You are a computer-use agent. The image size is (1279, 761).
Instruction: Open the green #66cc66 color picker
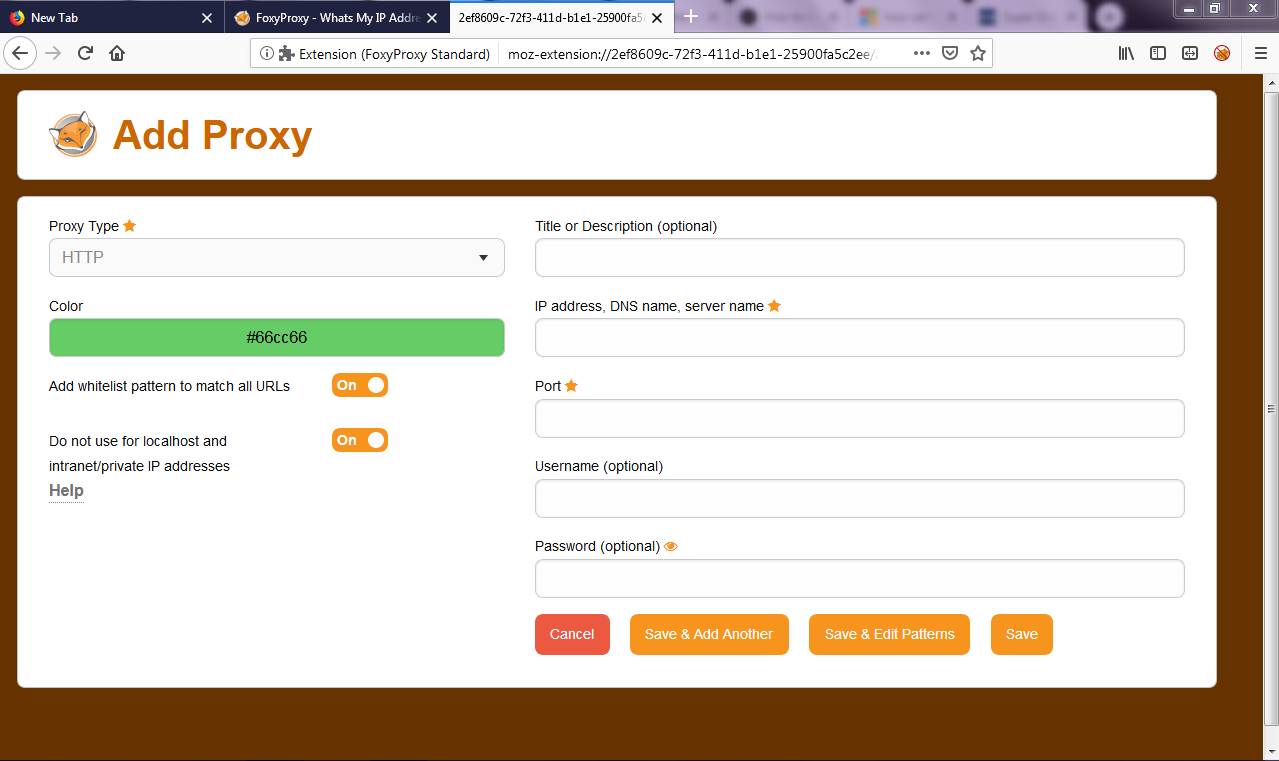point(276,337)
